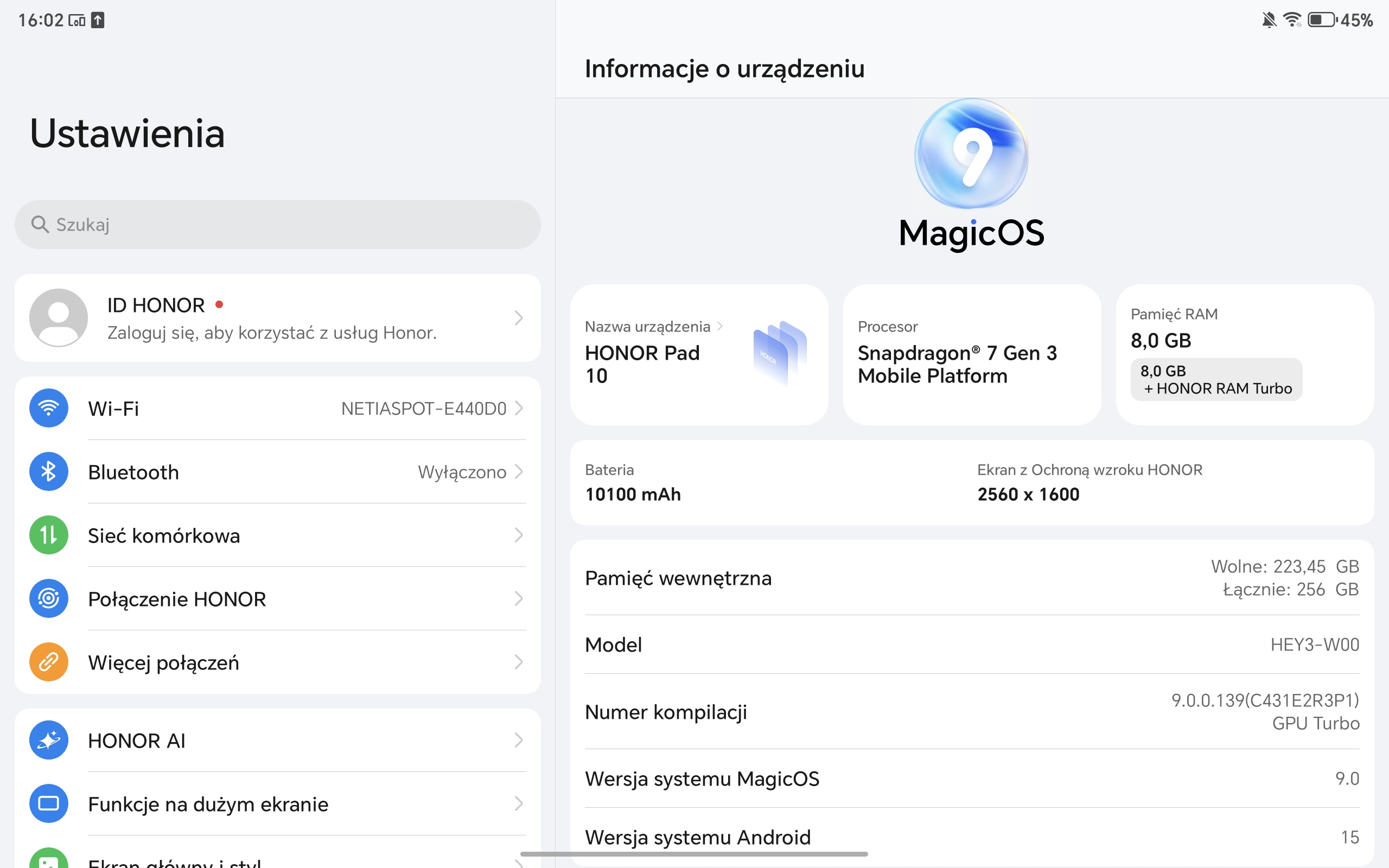Expand Nazwa urządzenia via its chevron
1389x868 pixels.
720,327
